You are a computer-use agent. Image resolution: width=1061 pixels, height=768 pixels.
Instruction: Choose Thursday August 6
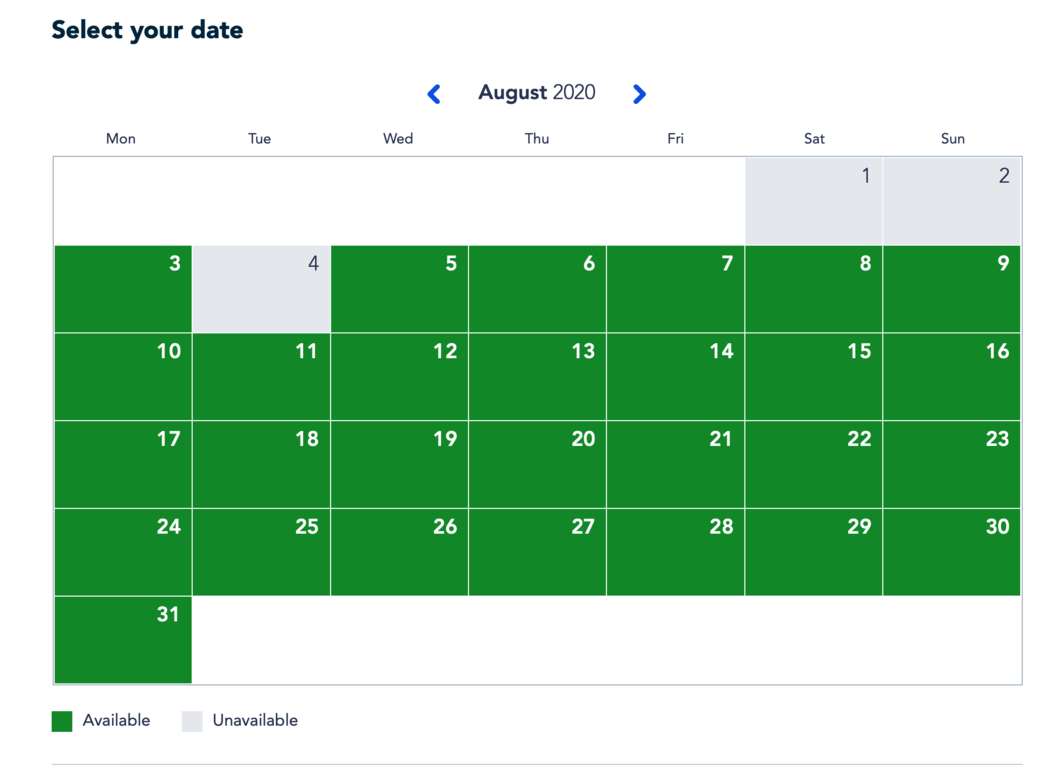point(537,289)
